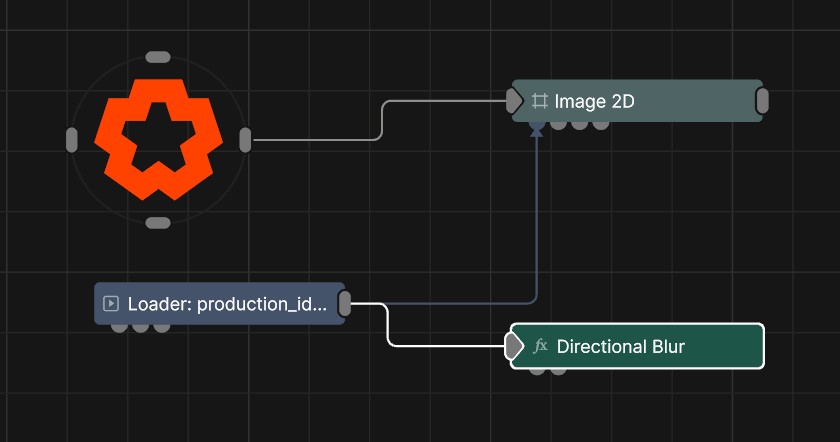The width and height of the screenshot is (840, 442).
Task: Select the root node's right output port
Action: click(245, 140)
